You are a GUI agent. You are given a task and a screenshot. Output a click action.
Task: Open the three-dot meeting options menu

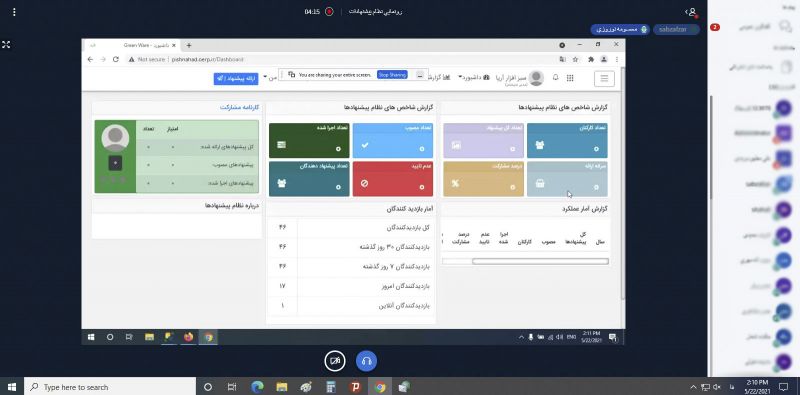(14, 11)
